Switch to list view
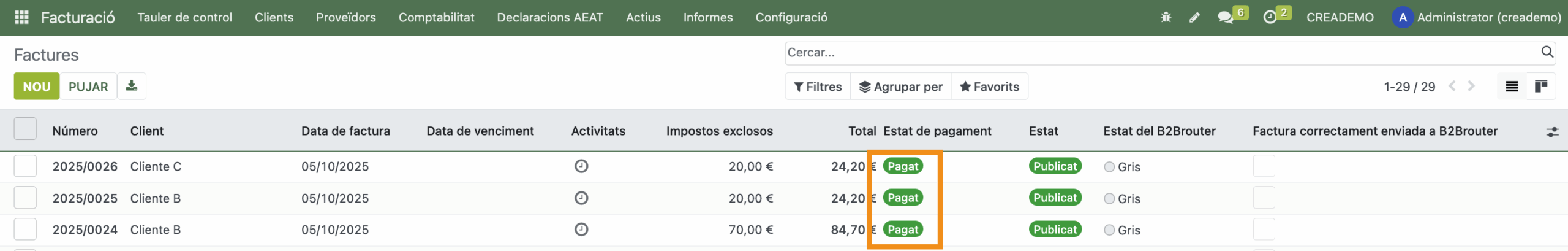The height and width of the screenshot is (251, 1568). click(x=1512, y=87)
